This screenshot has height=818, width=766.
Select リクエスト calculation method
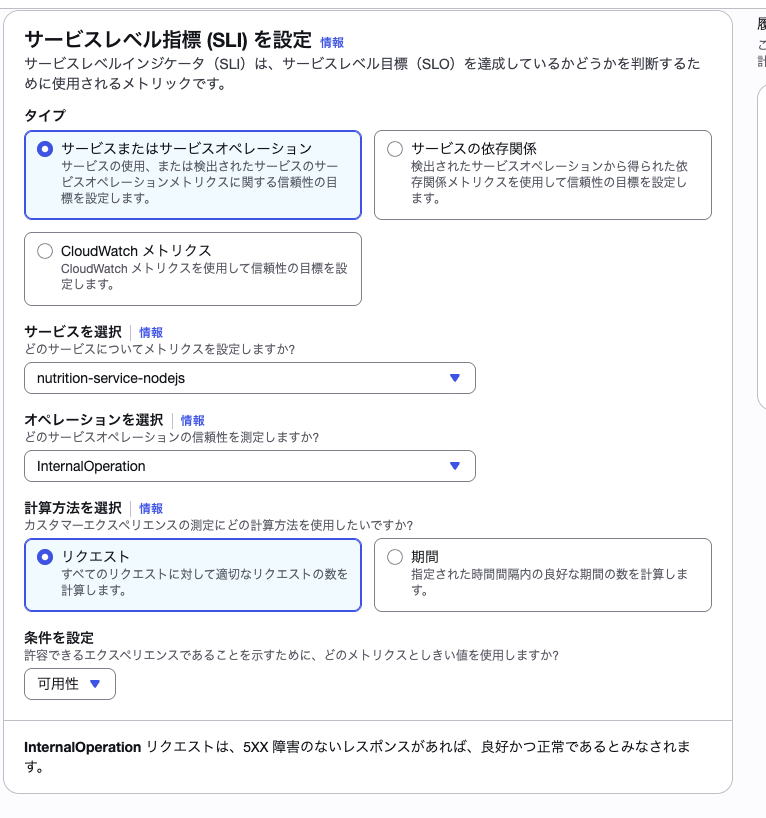tap(44, 557)
